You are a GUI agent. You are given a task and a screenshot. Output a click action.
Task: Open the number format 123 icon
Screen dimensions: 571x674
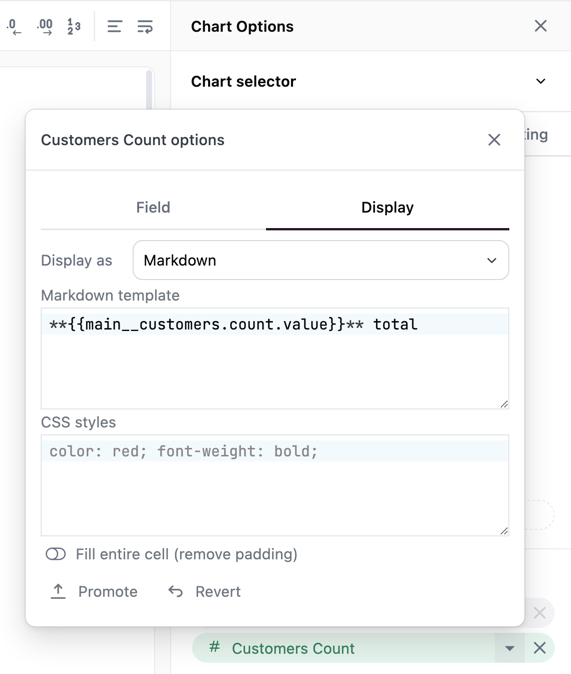(74, 27)
